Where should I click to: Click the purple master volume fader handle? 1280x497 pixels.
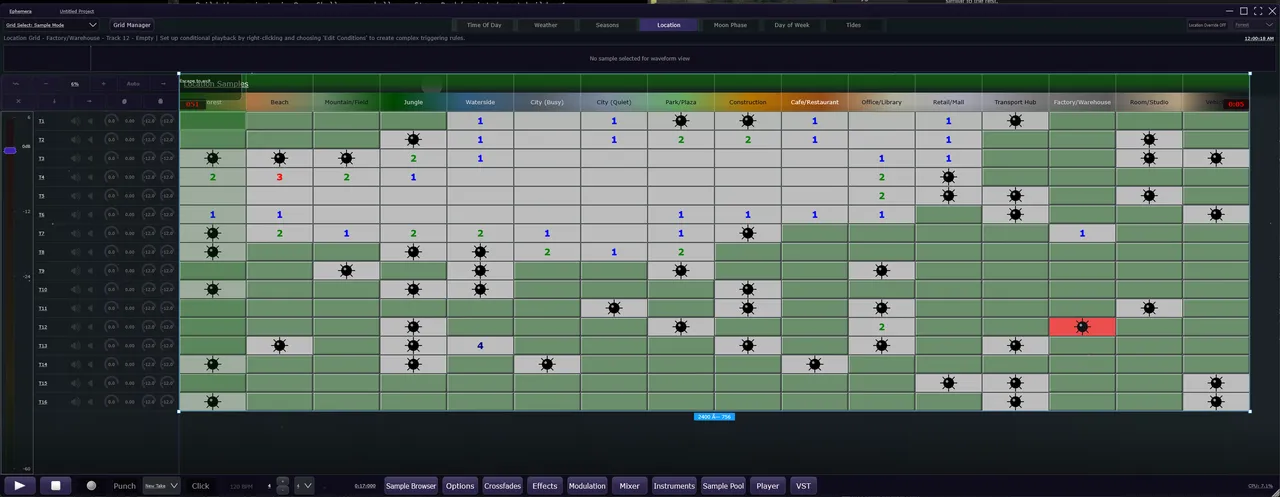click(x=10, y=150)
